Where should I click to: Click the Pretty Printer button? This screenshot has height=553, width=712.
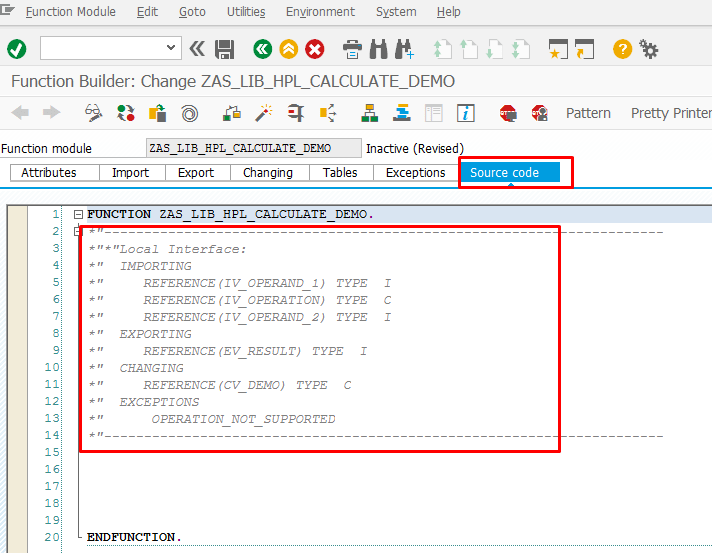tap(671, 113)
